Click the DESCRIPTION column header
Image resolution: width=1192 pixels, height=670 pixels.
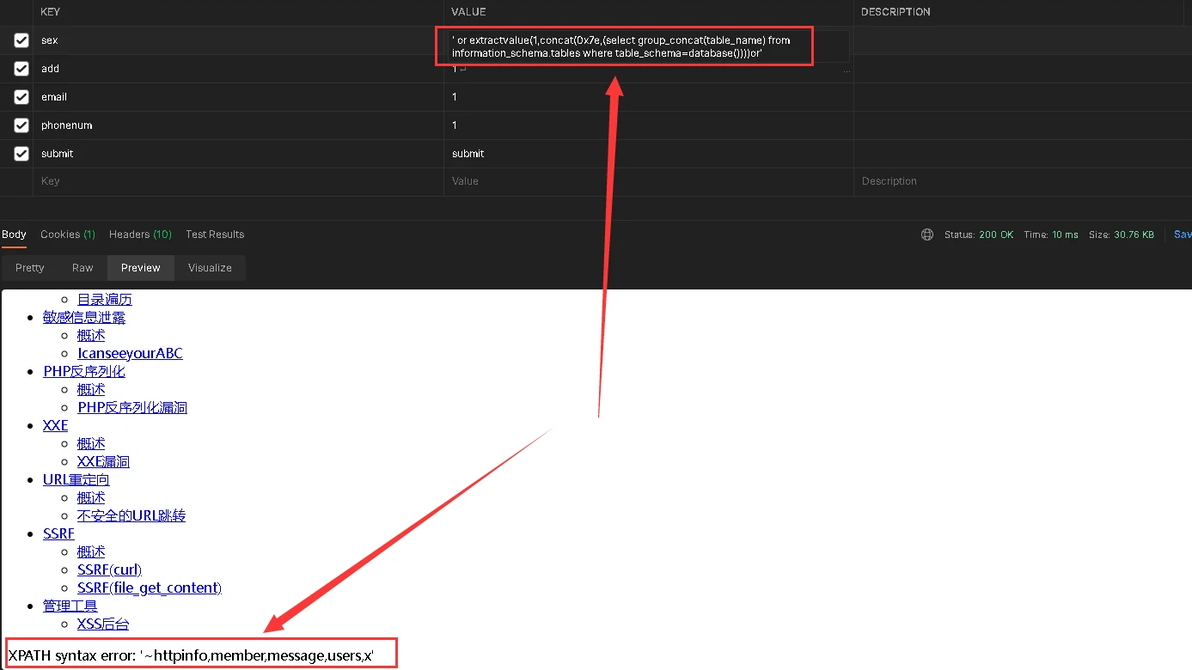(x=896, y=11)
